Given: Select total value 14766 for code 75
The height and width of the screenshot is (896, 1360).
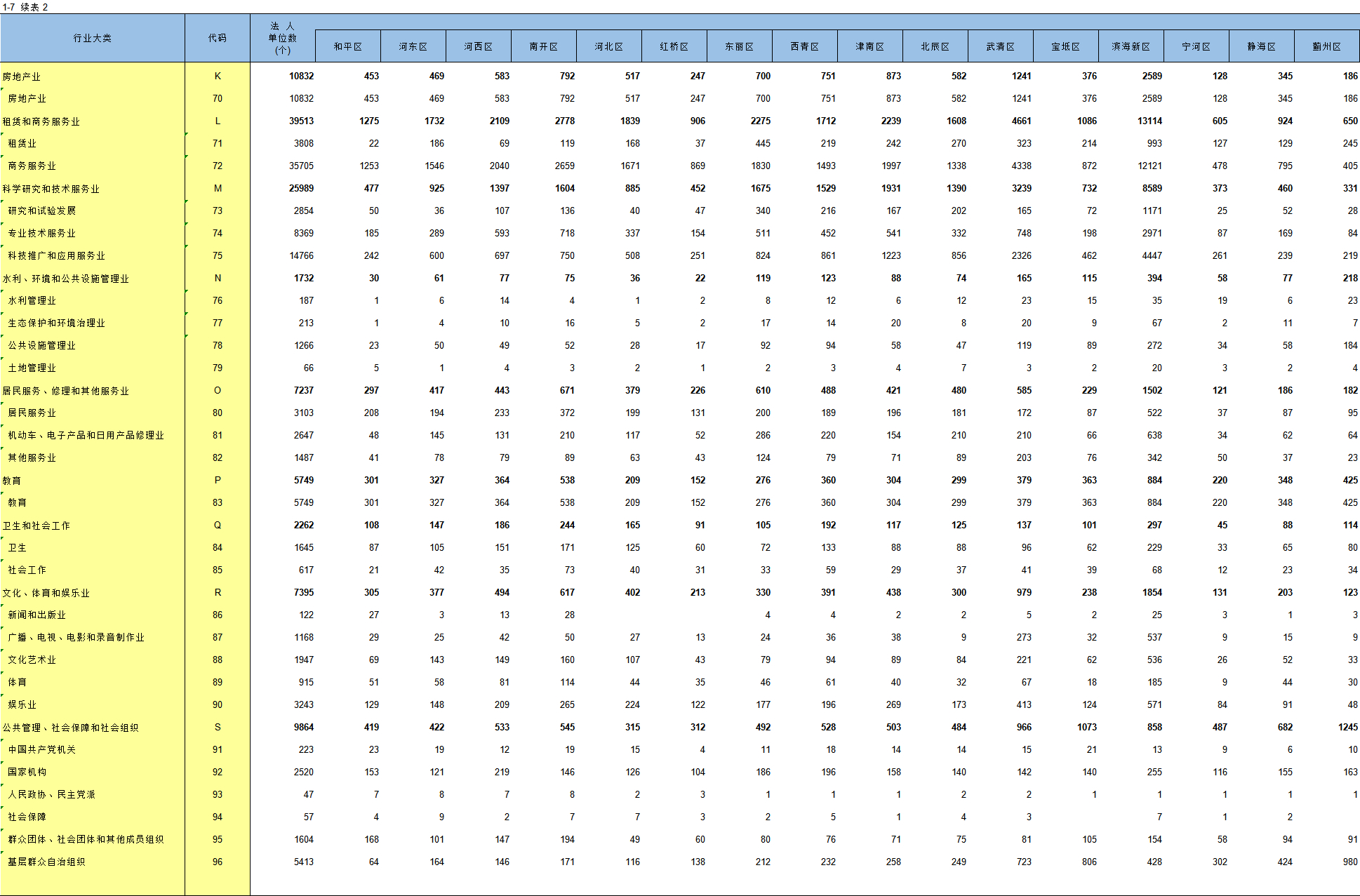Looking at the screenshot, I should [x=302, y=255].
